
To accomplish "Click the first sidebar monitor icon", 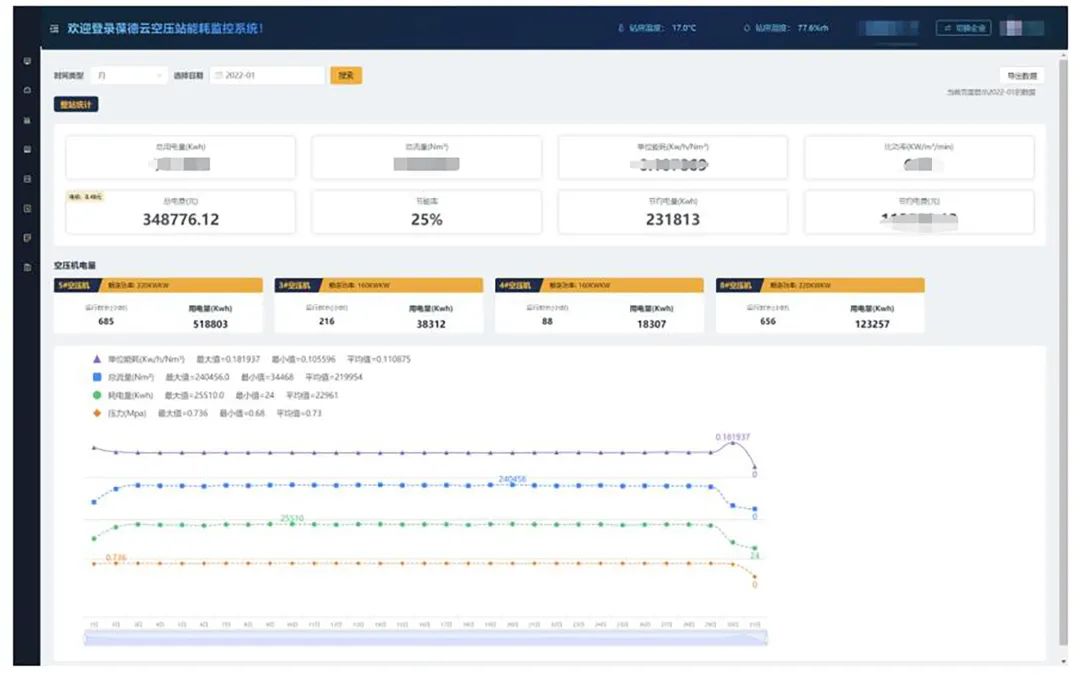I will pyautogui.click(x=27, y=61).
